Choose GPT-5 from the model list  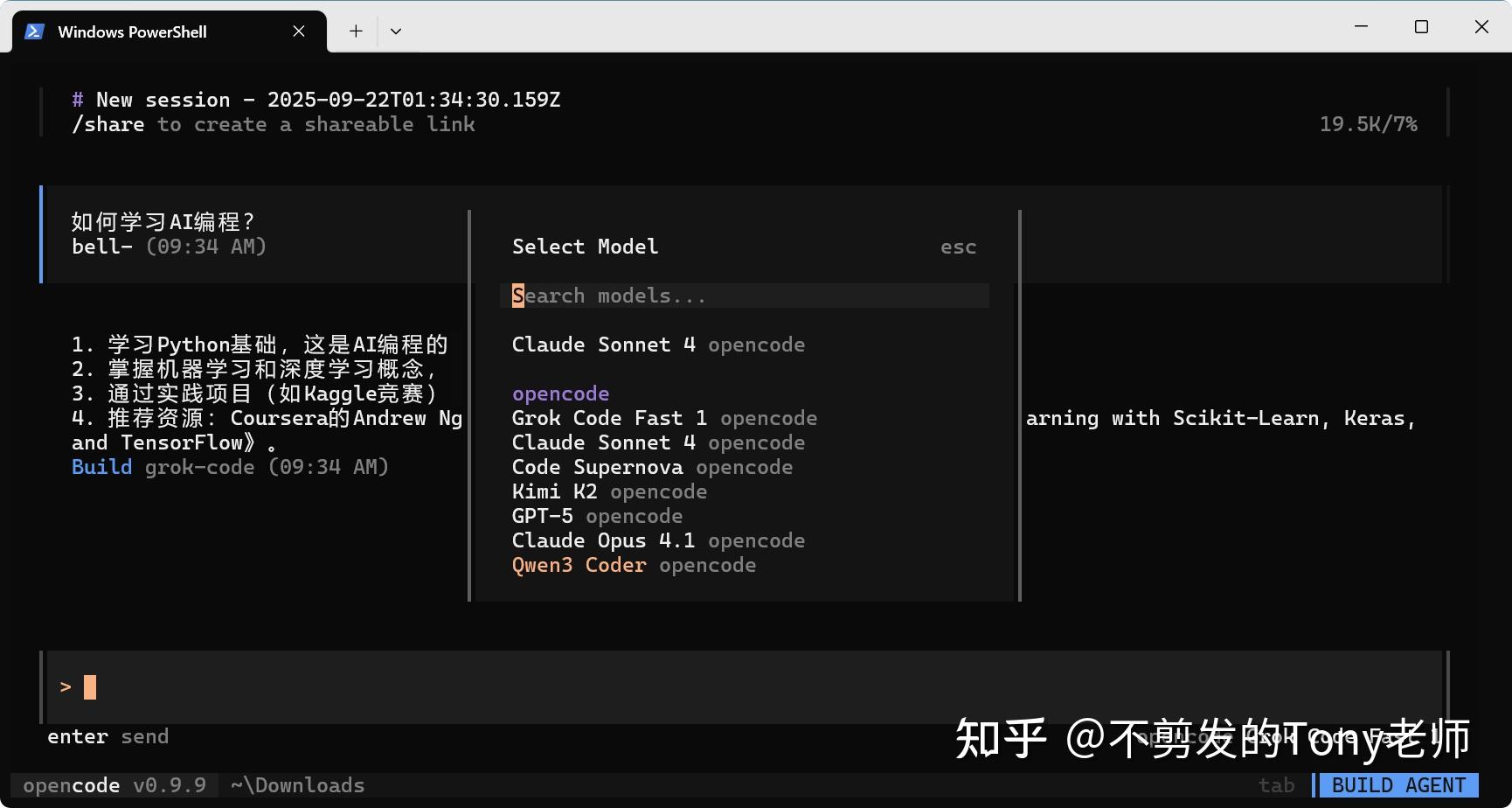pyautogui.click(x=542, y=516)
